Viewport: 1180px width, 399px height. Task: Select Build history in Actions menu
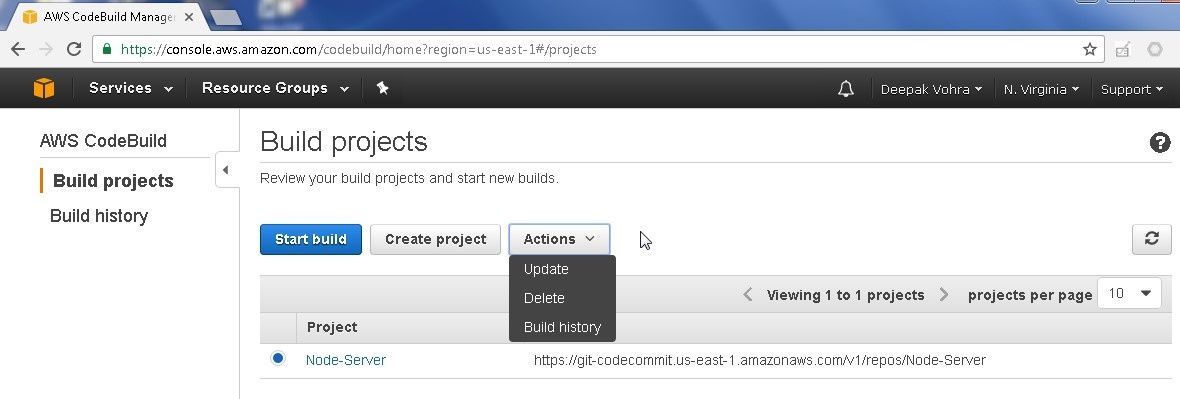562,327
